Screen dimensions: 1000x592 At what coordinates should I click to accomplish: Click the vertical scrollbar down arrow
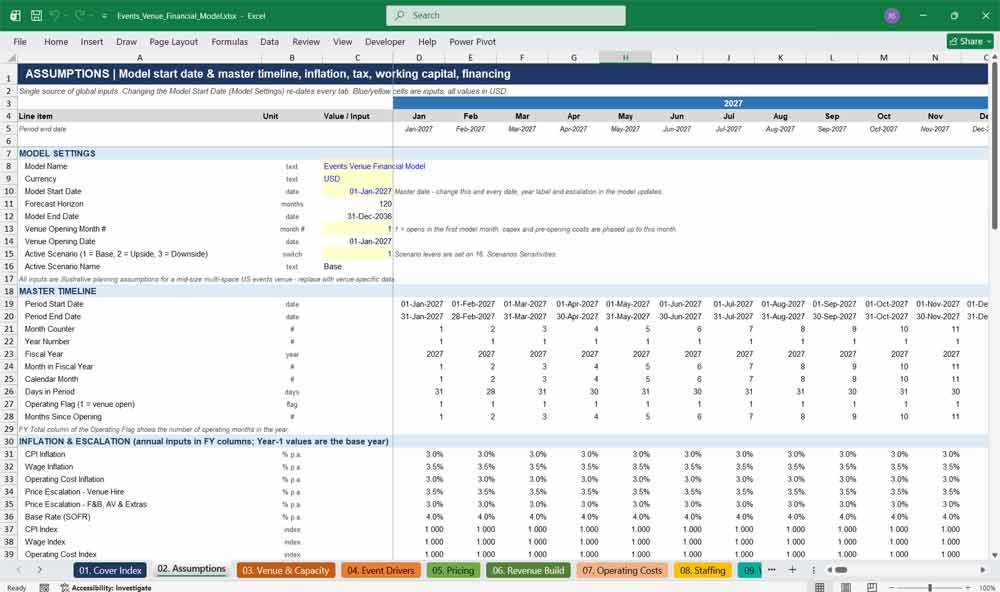pos(995,556)
